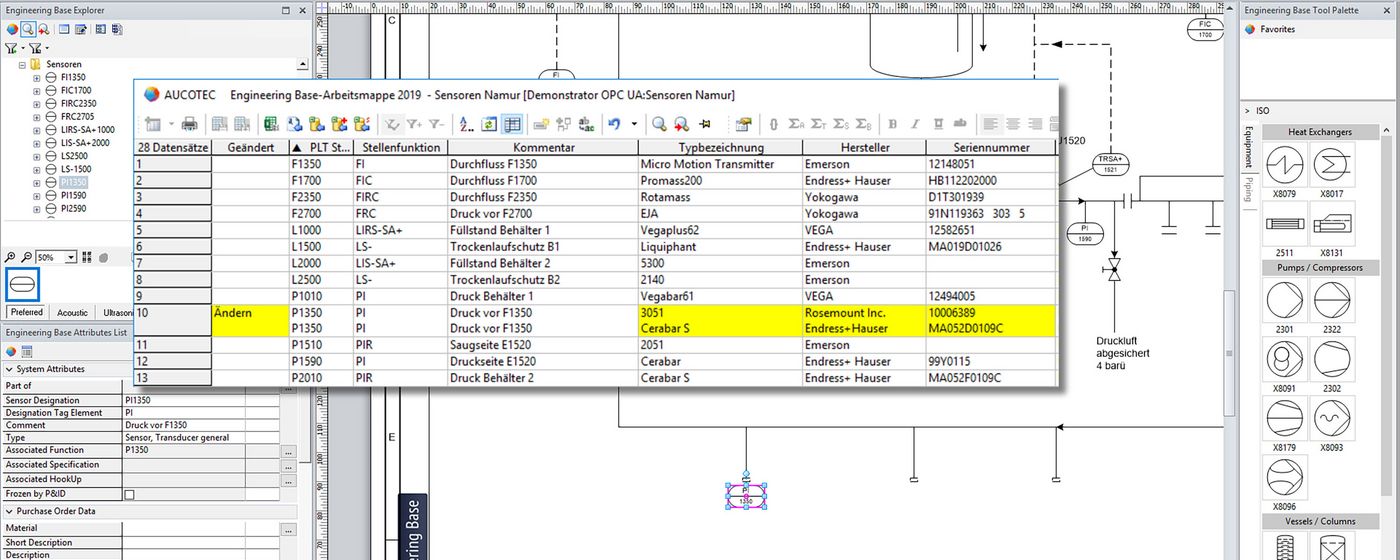Click the Geändert column header
This screenshot has height=560, width=1400.
250,147
